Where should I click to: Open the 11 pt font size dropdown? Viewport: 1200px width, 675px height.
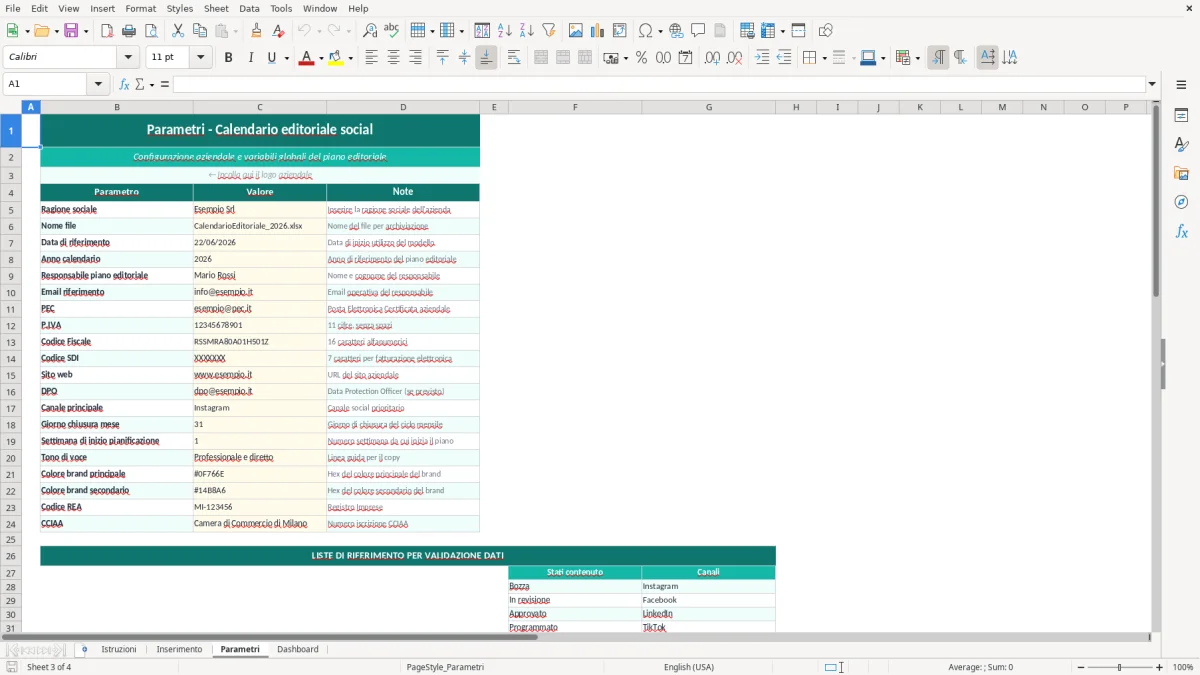pyautogui.click(x=201, y=58)
